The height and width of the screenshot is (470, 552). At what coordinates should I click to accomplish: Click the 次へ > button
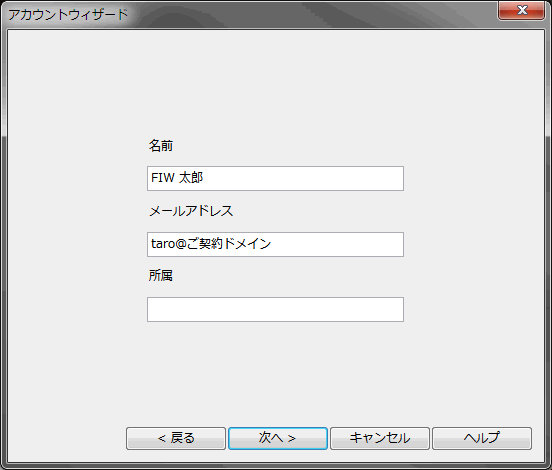[x=278, y=438]
